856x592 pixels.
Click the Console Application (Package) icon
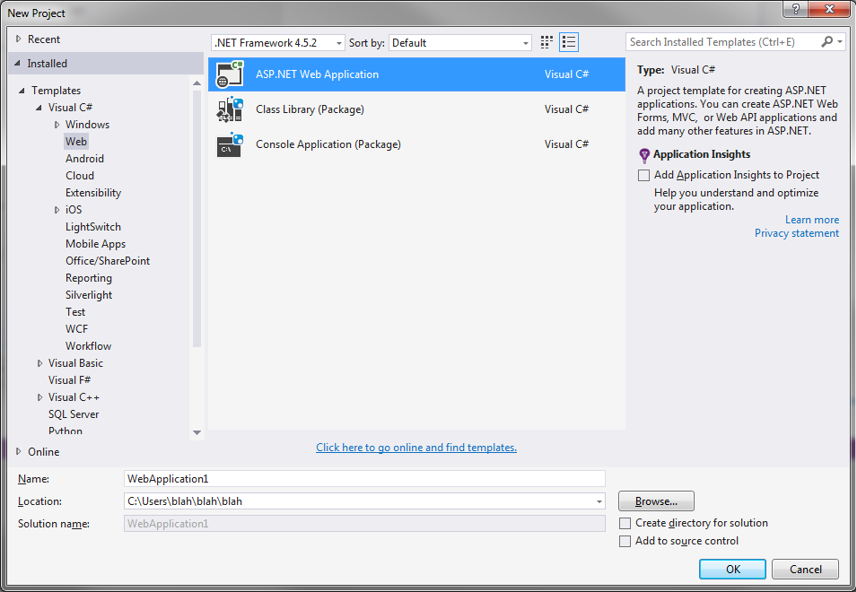tap(230, 144)
